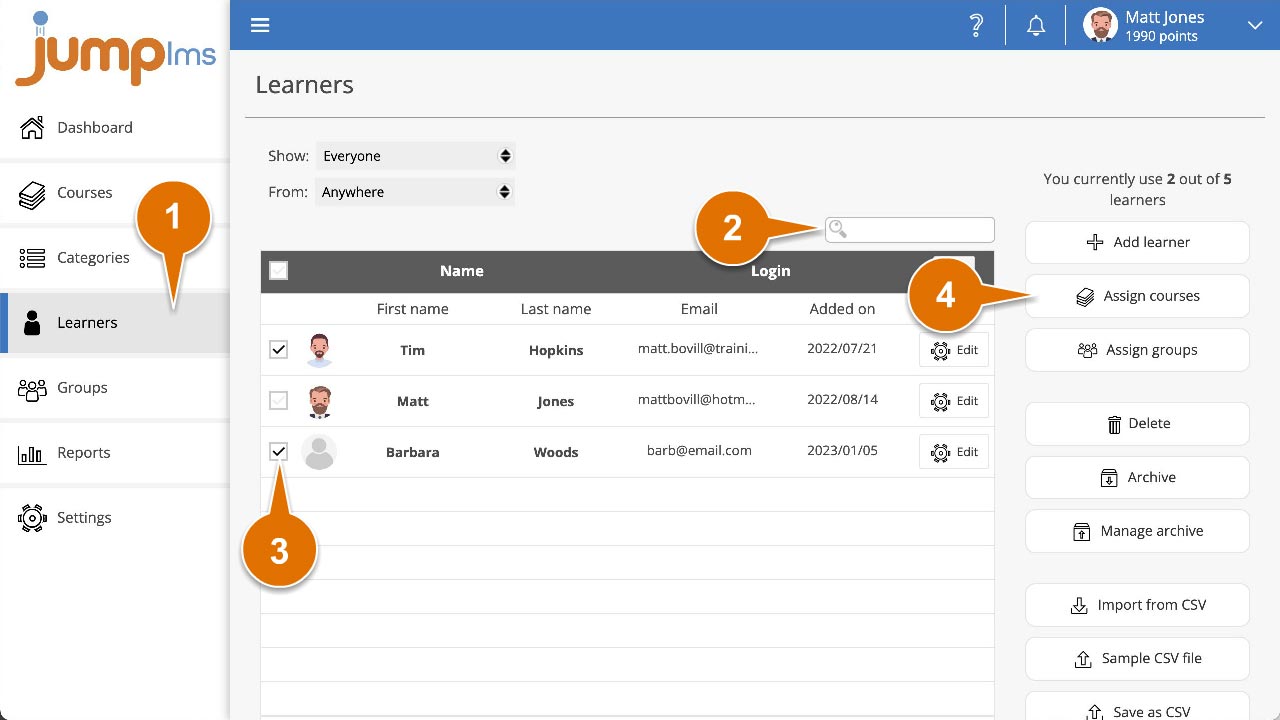
Task: Edit learner Barbara Woods
Action: coord(954,452)
